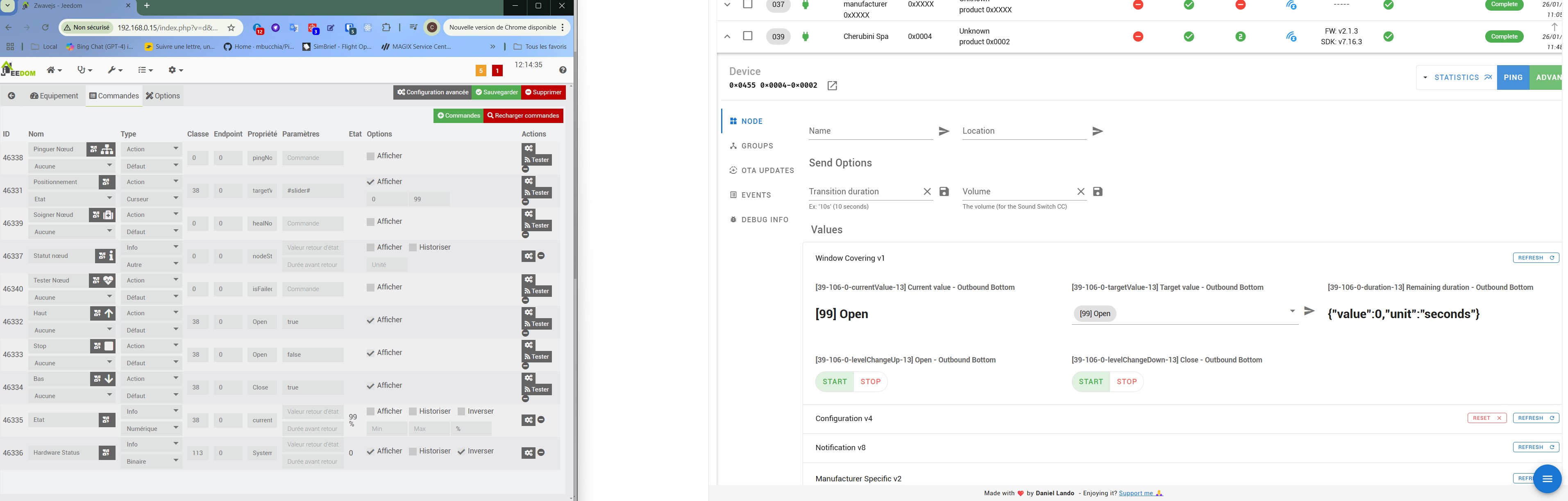
Task: Stop Close - Outbound Bottom level change
Action: pos(1126,382)
